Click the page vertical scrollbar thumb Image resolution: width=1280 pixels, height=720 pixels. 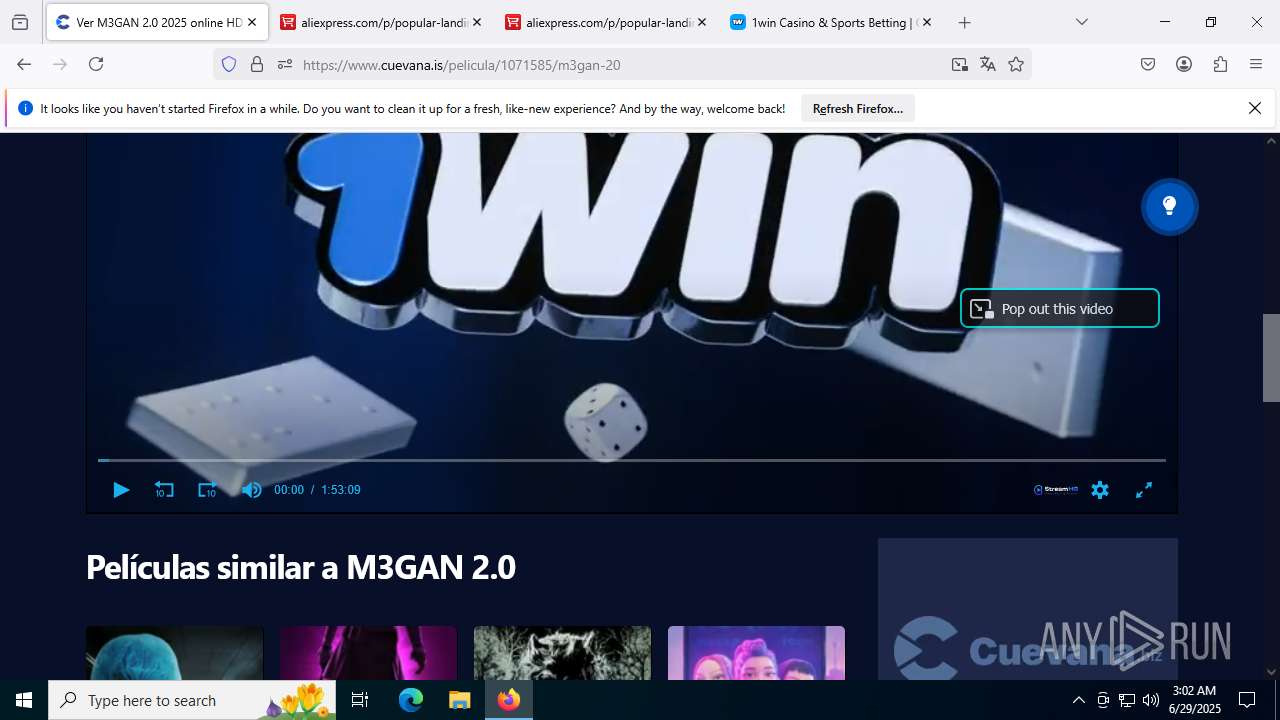click(1271, 357)
